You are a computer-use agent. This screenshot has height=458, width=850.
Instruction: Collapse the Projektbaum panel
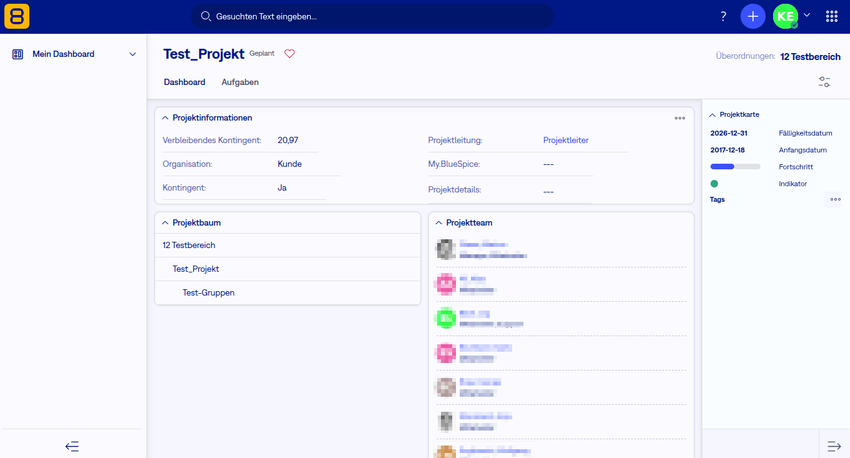165,223
